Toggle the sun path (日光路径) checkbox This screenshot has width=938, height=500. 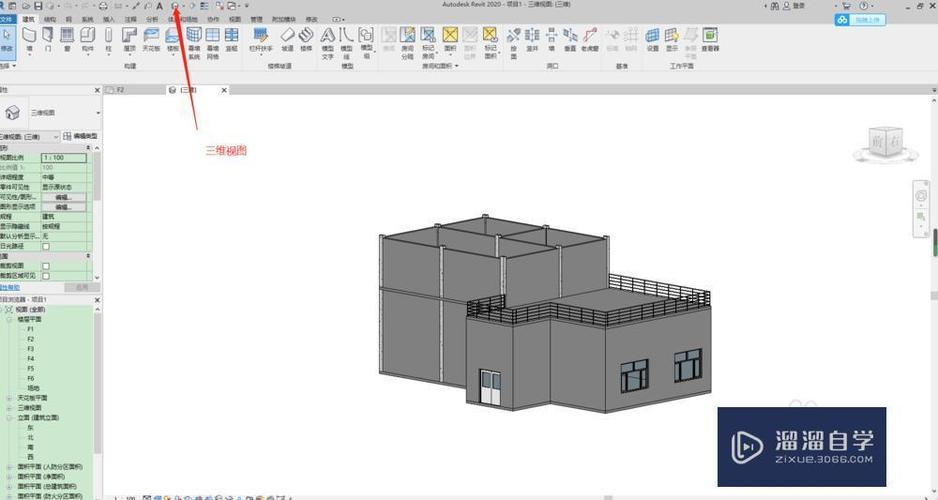(46, 246)
